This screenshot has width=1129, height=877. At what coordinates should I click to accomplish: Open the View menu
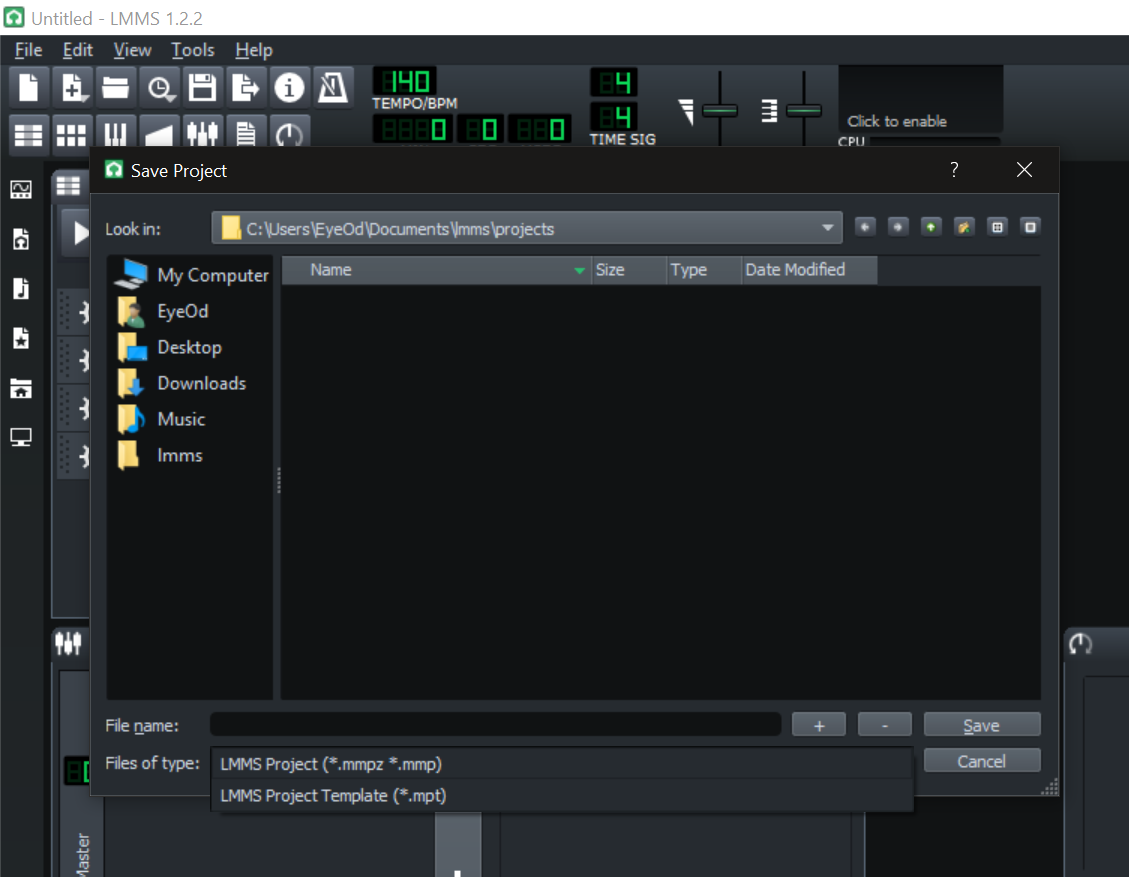[132, 50]
